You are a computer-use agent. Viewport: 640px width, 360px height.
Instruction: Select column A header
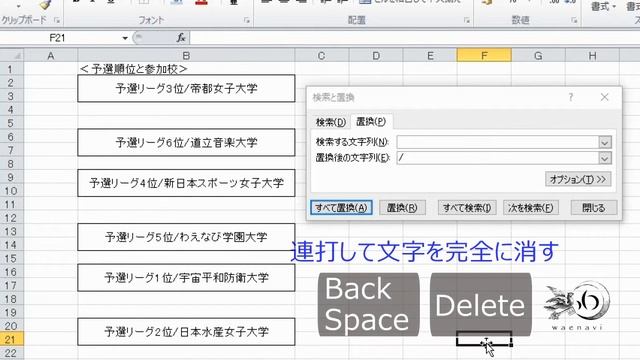[x=51, y=56]
